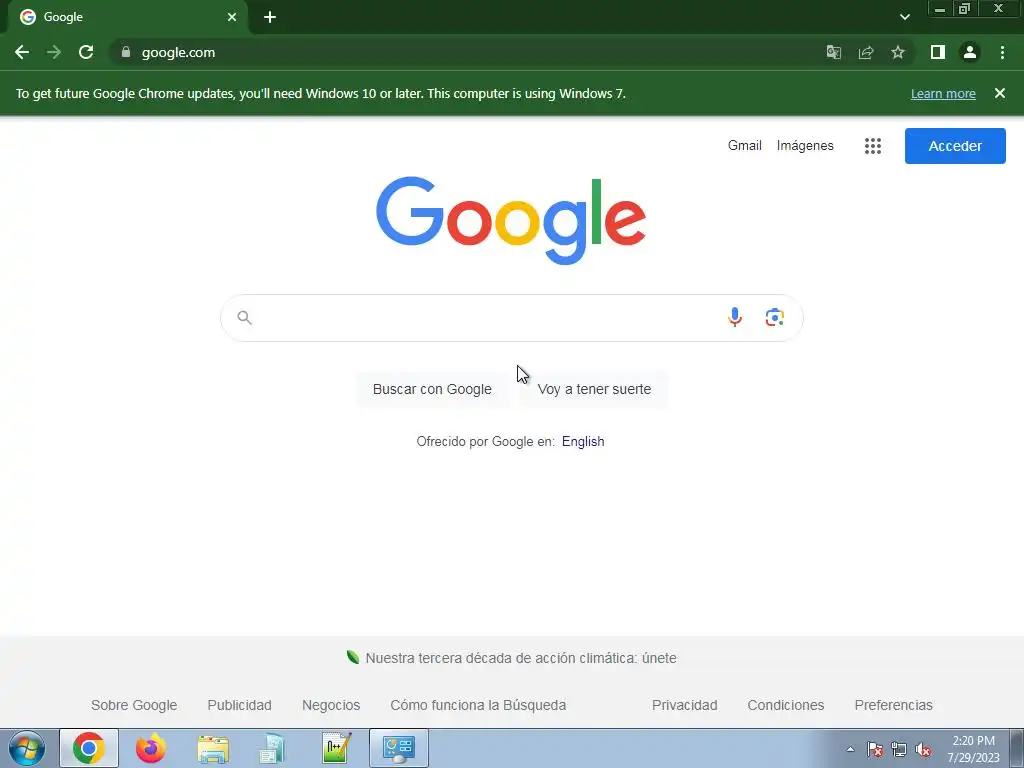This screenshot has width=1024, height=768.
Task: Start voice search with the microphone
Action: (735, 317)
